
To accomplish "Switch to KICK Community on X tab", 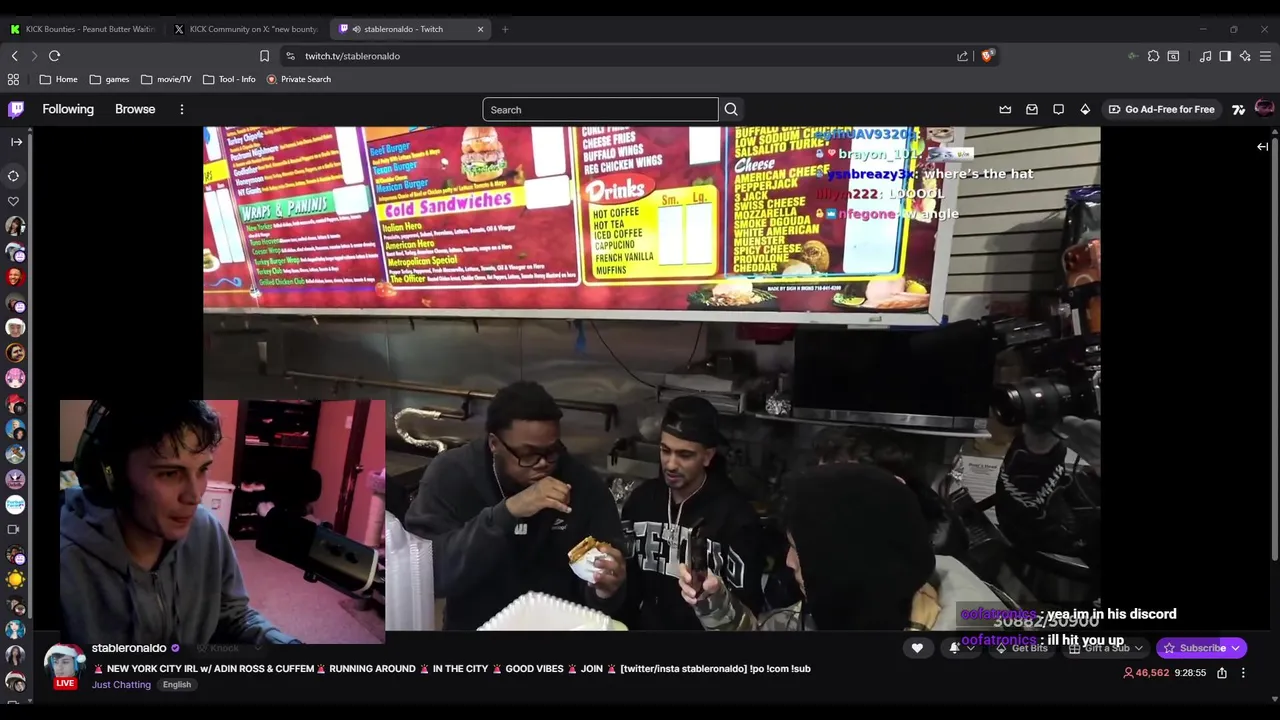I will click(246, 29).
